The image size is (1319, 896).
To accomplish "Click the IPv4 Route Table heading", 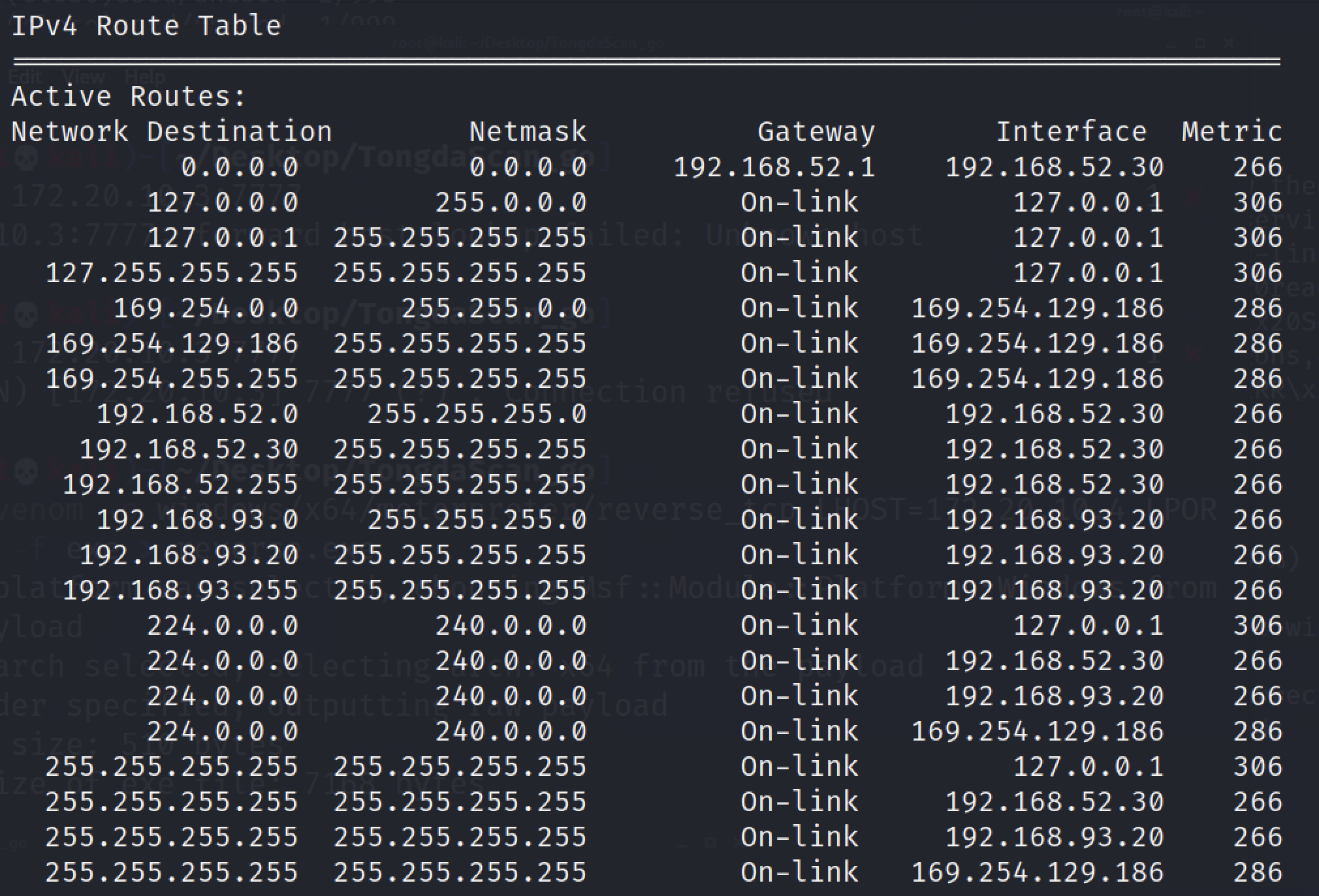I will point(146,26).
